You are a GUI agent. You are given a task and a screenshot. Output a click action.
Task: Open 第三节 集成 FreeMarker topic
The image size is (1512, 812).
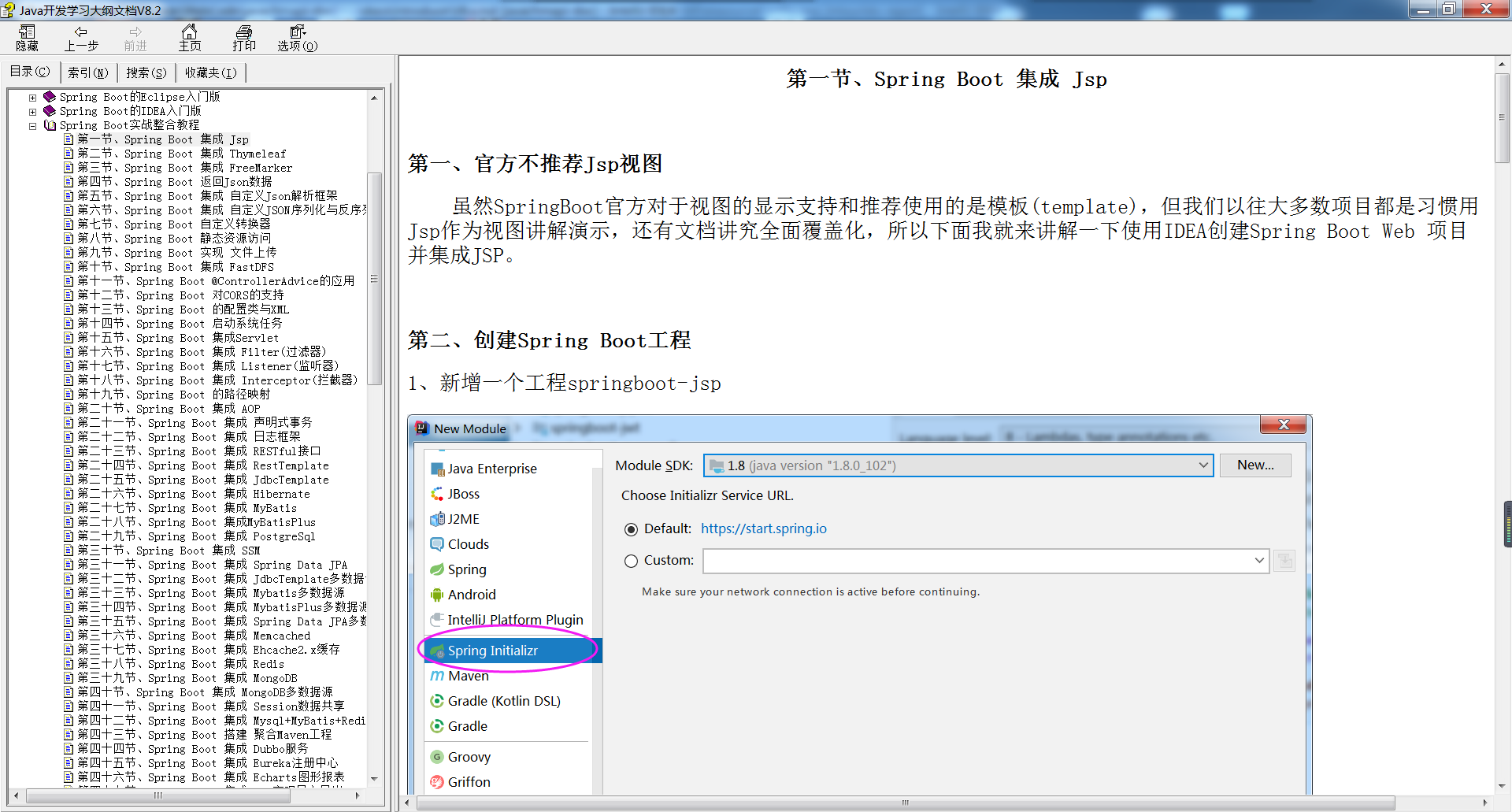coord(184,168)
